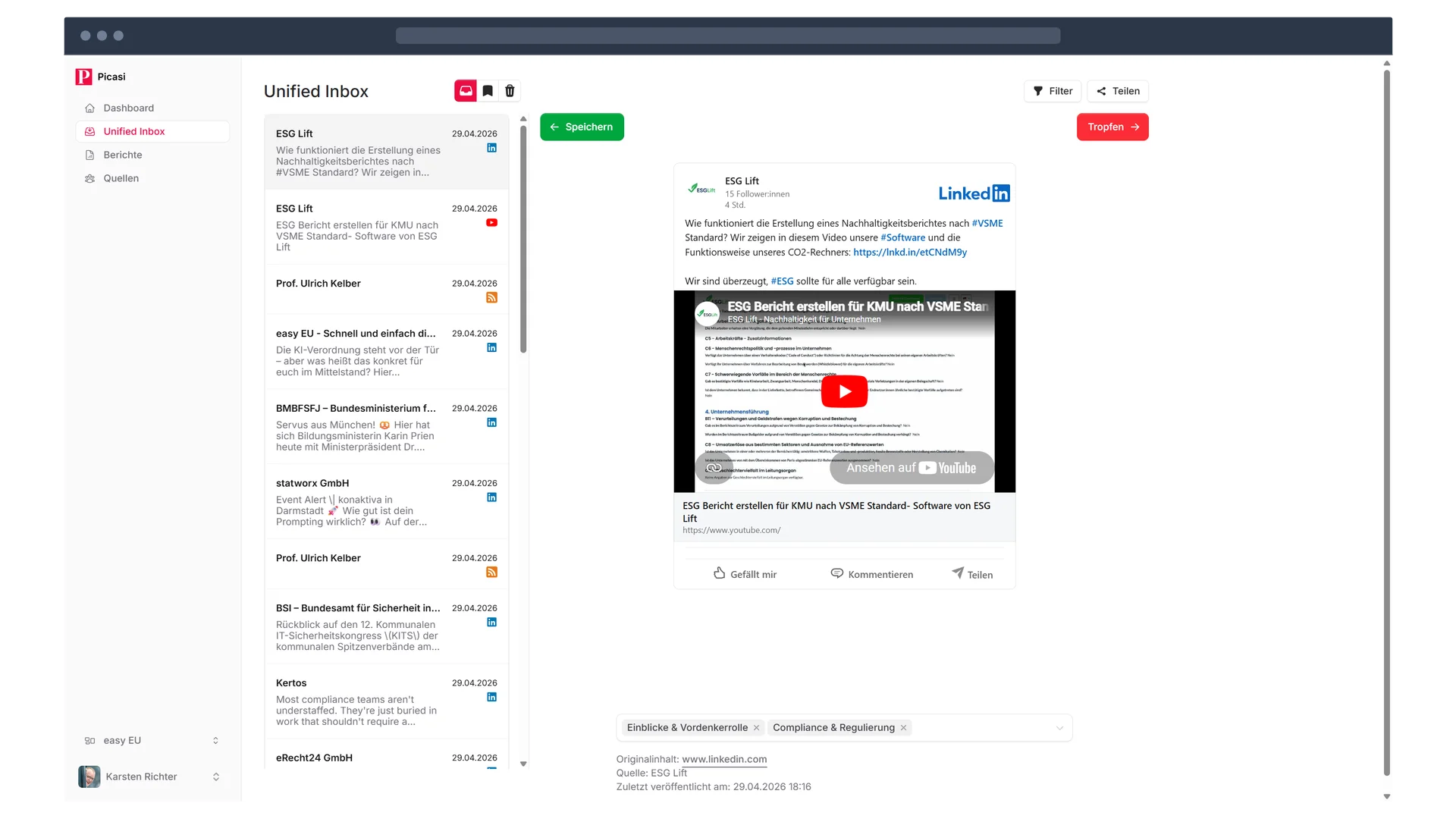Image resolution: width=1456 pixels, height=819 pixels.
Task: Click LinkedIn icon on Kertos item
Action: [x=491, y=697]
